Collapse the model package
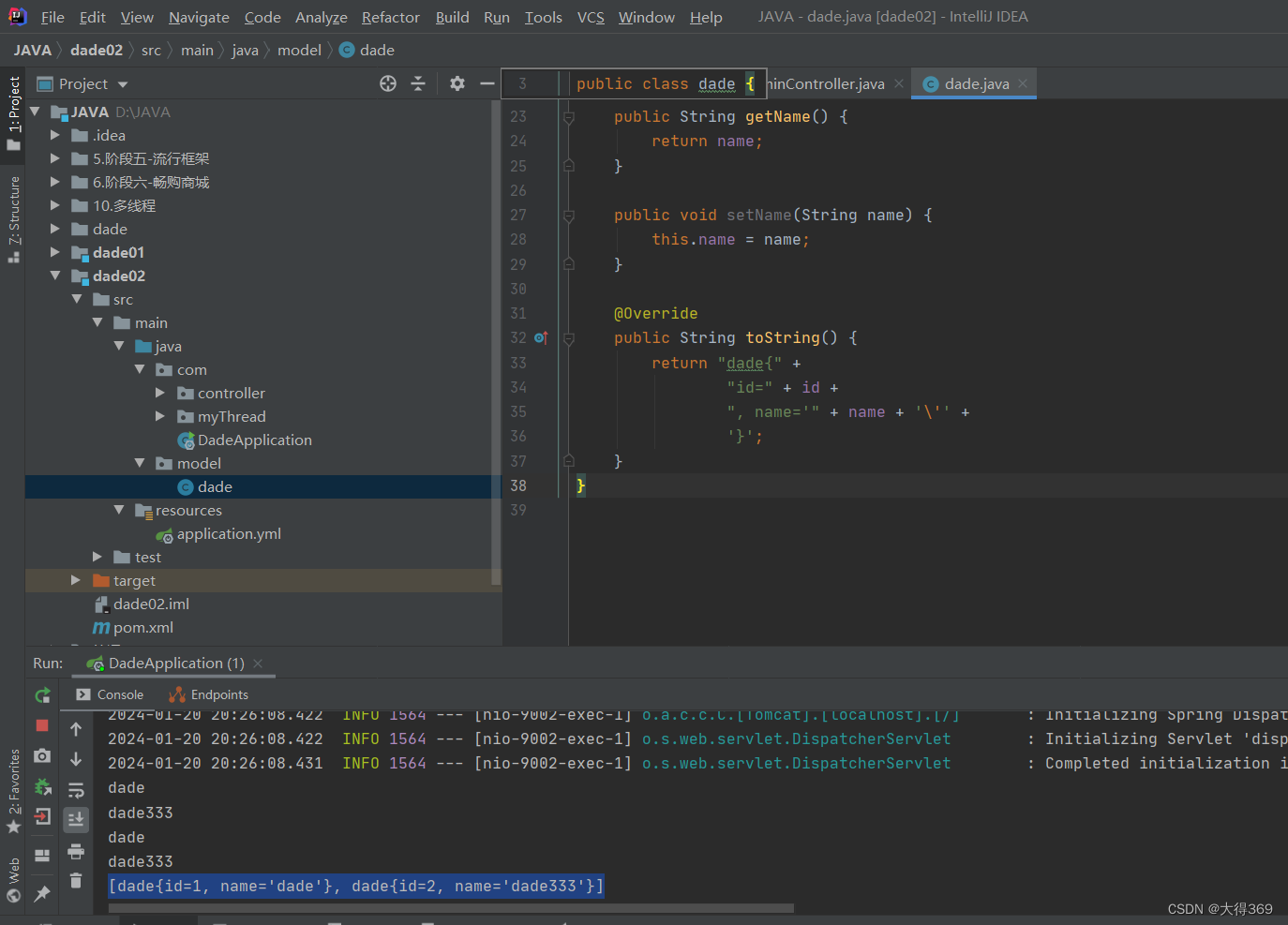 point(140,463)
